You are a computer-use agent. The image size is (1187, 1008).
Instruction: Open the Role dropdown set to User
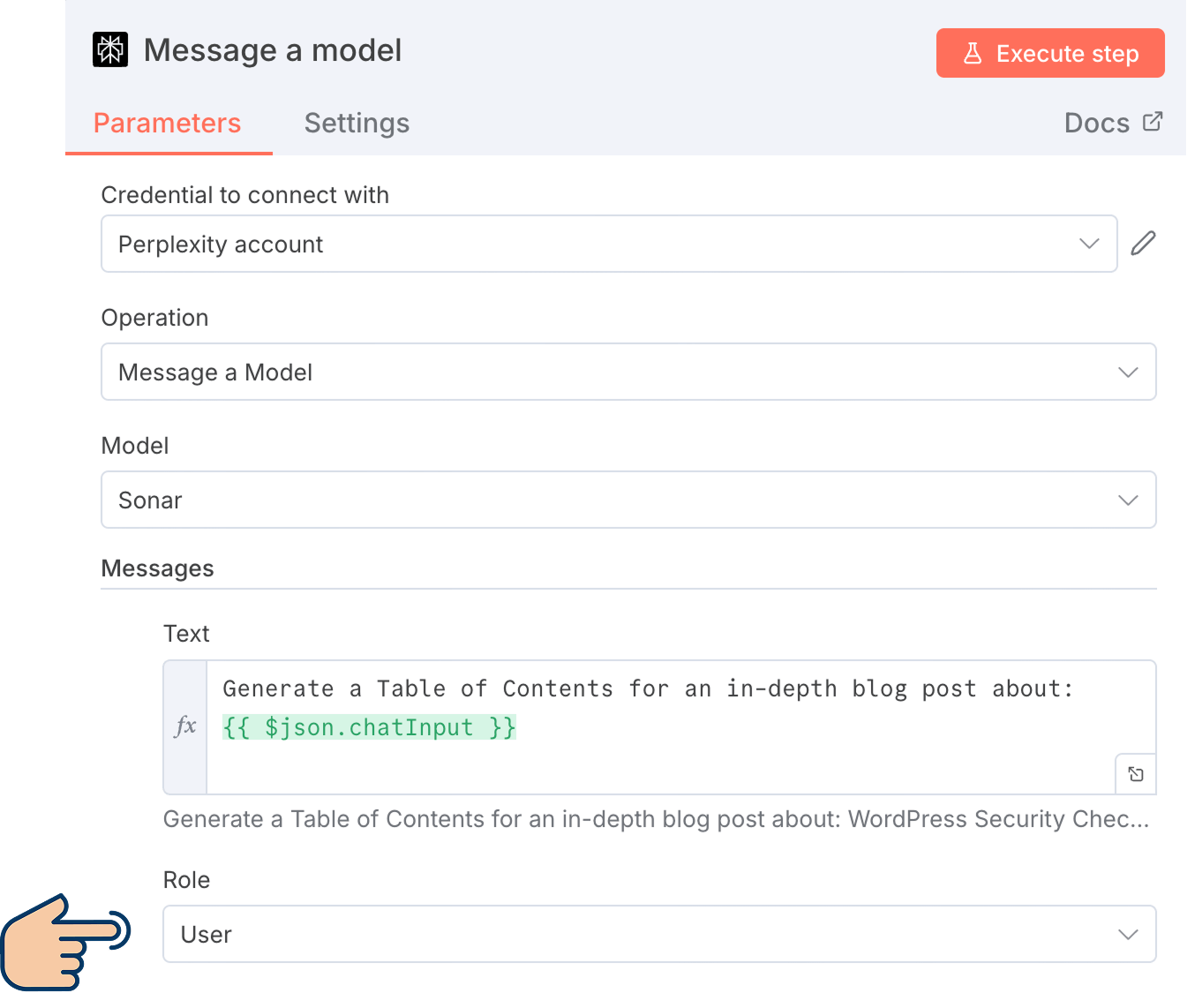pos(659,934)
